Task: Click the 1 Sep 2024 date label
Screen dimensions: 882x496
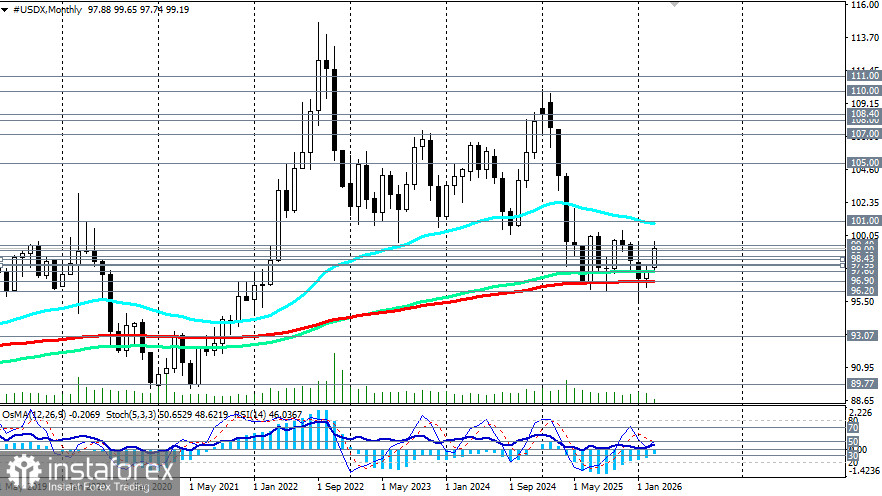Action: point(533,487)
